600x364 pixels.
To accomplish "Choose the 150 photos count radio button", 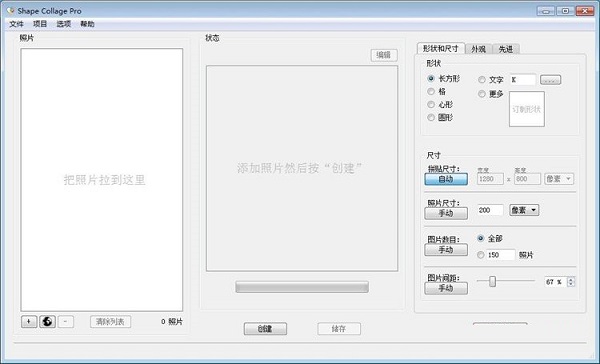I will pos(481,255).
